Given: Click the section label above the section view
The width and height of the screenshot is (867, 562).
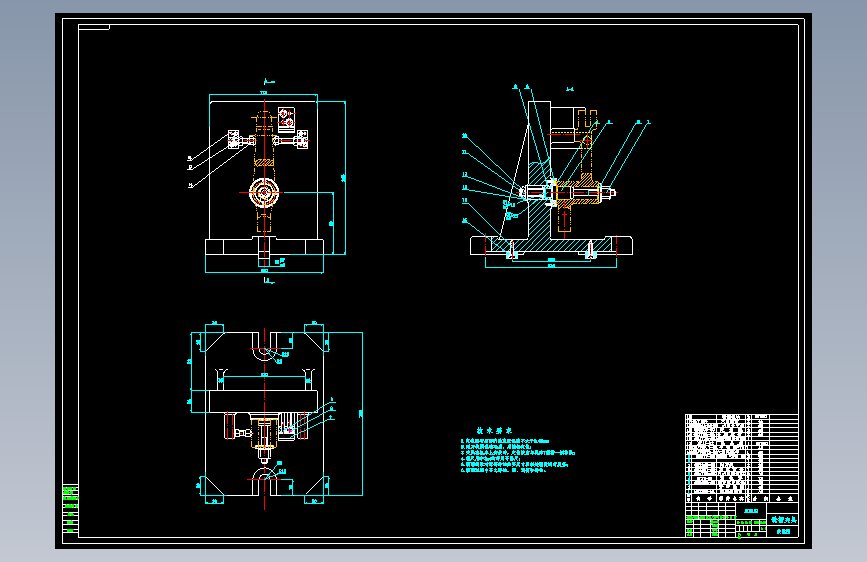Looking at the screenshot, I should (x=570, y=89).
